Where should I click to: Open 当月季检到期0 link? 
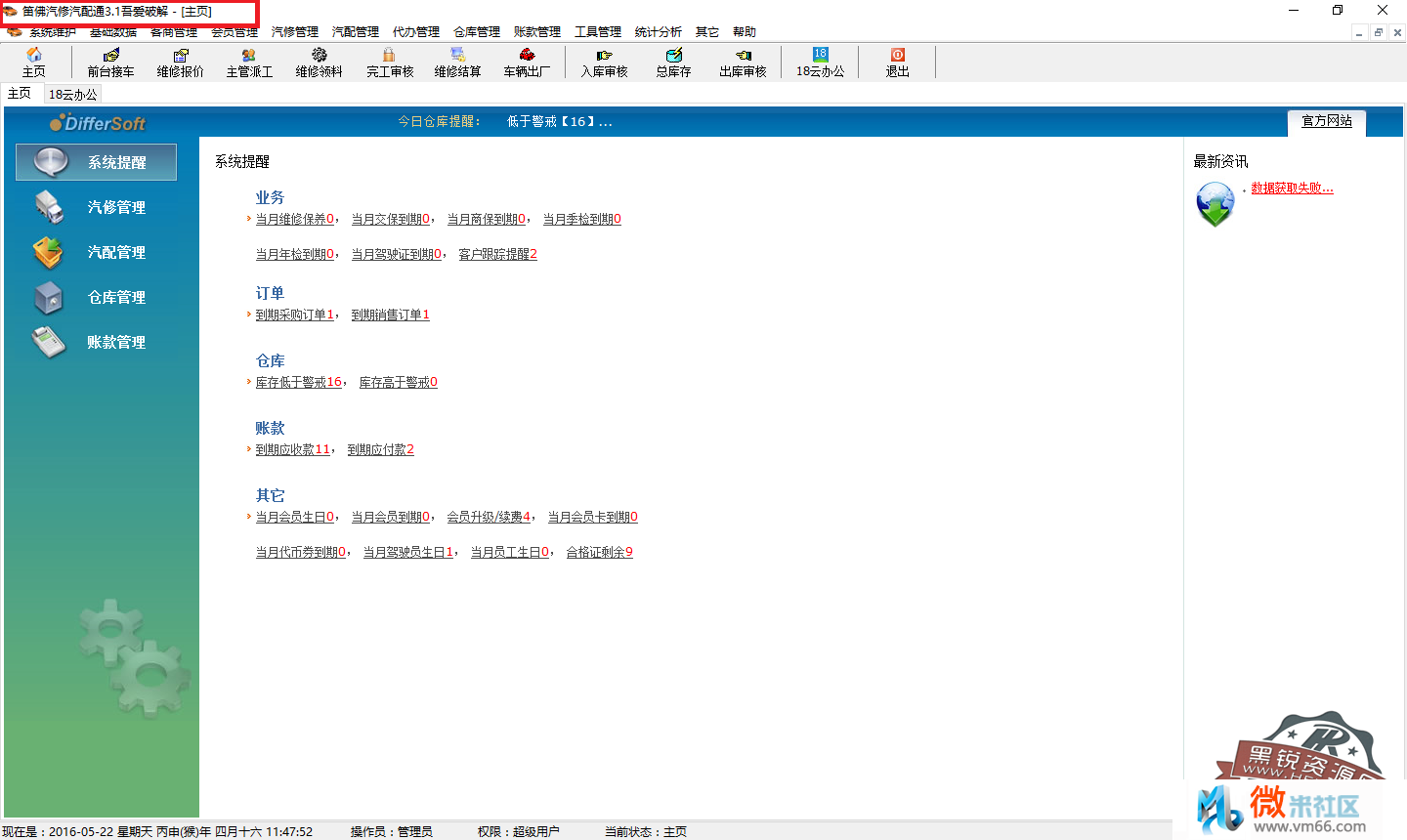(582, 220)
